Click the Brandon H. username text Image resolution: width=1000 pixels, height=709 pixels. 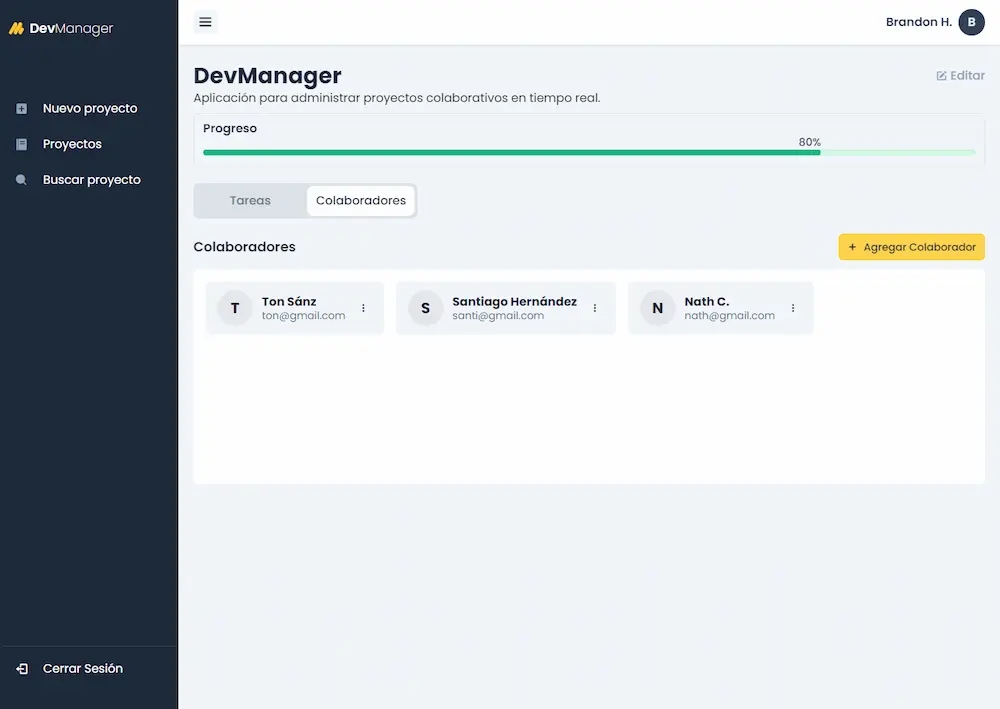click(x=918, y=22)
